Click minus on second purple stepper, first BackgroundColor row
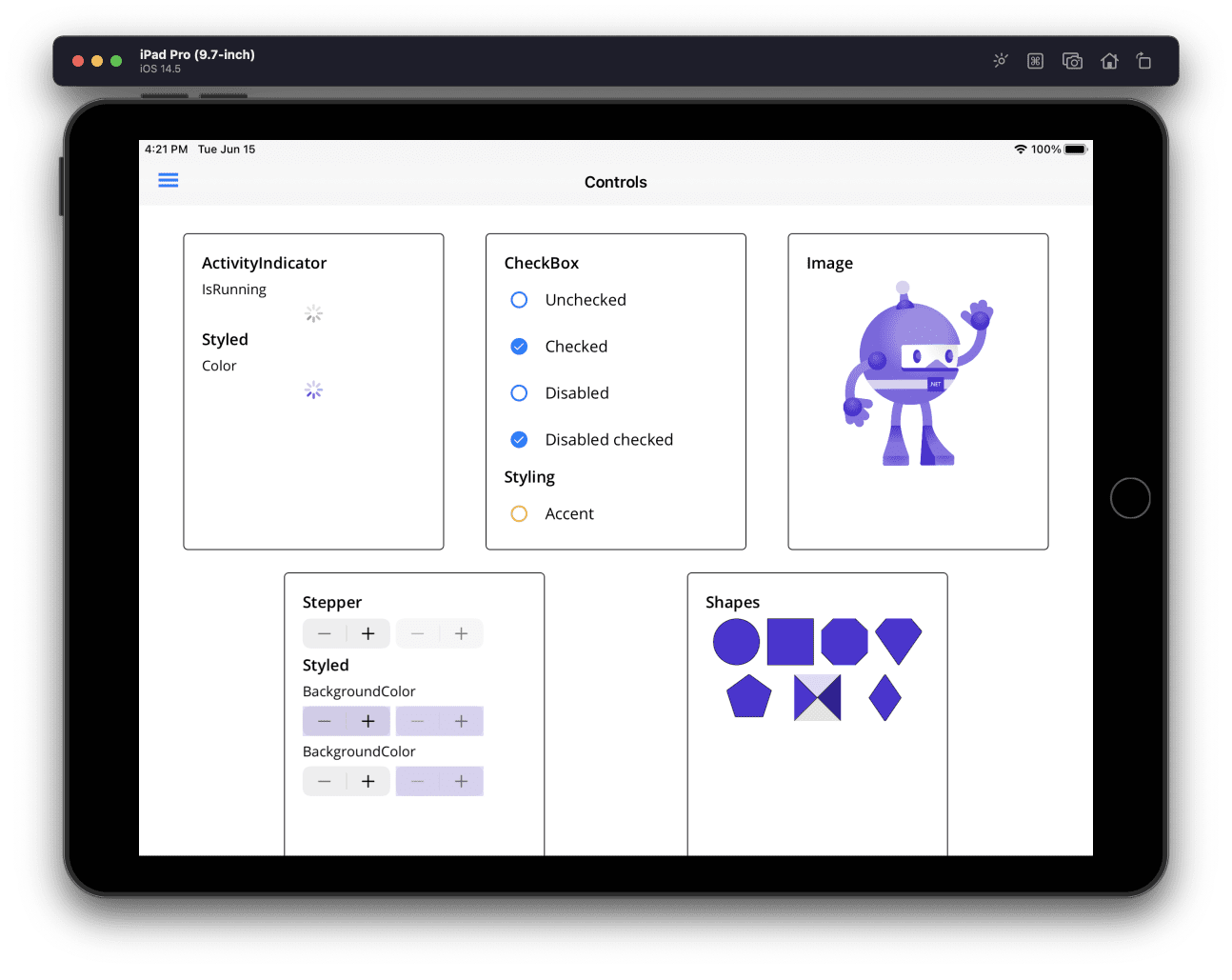This screenshot has height=980, width=1232. [x=418, y=722]
